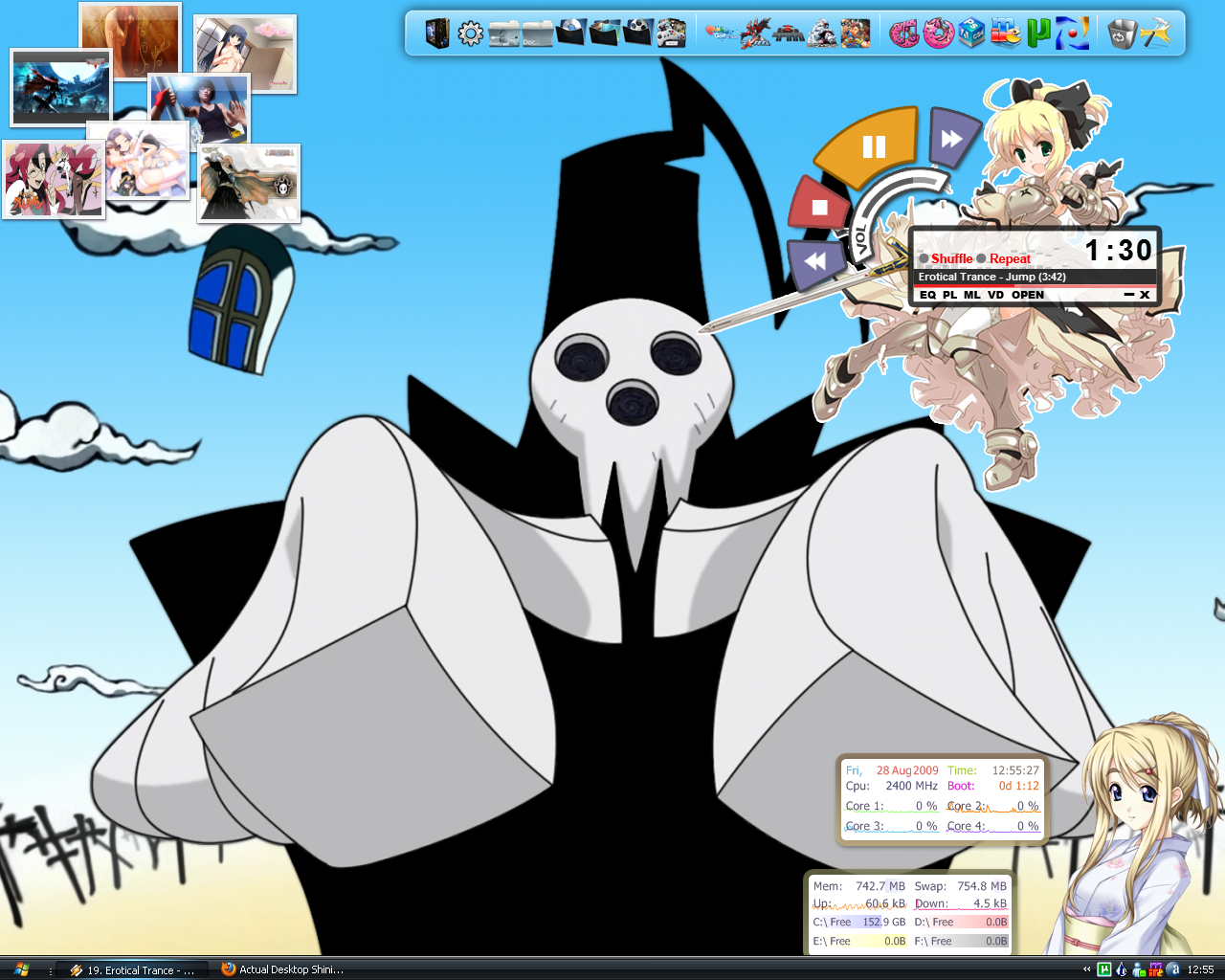Image resolution: width=1225 pixels, height=980 pixels.
Task: Launch the Photoshop CS4 cube icon
Action: tap(971, 33)
